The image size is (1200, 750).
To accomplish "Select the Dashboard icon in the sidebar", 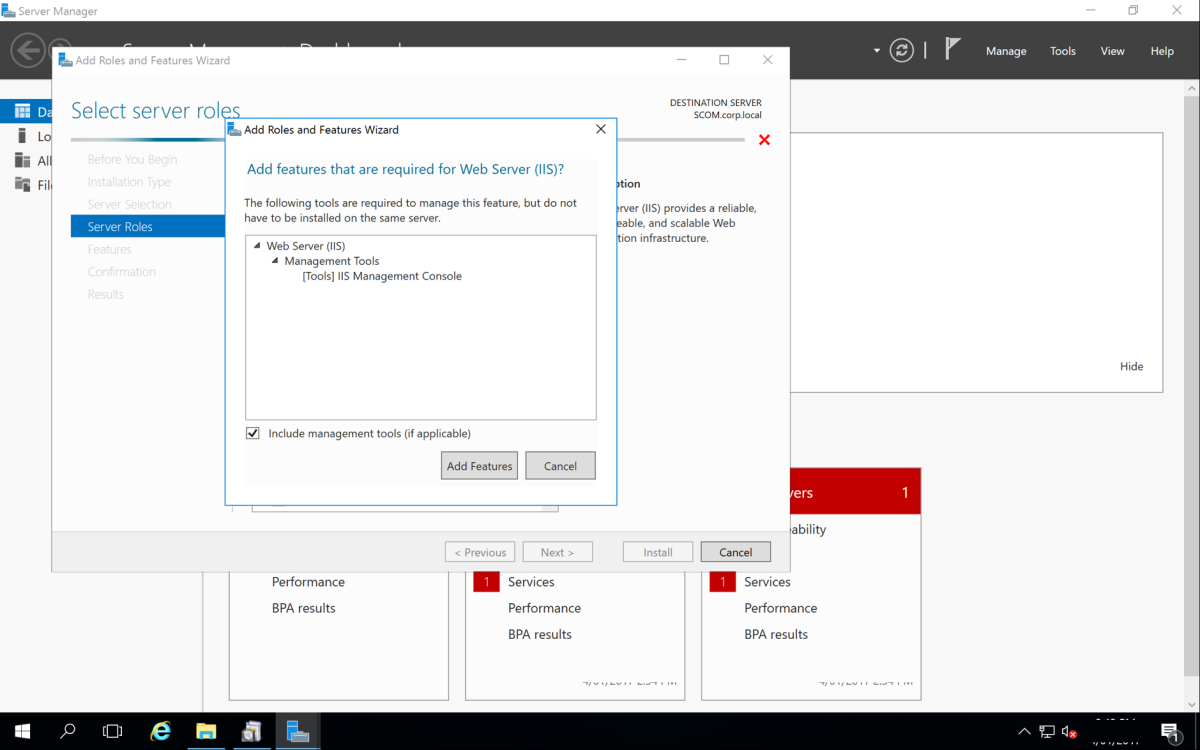I will [x=22, y=110].
